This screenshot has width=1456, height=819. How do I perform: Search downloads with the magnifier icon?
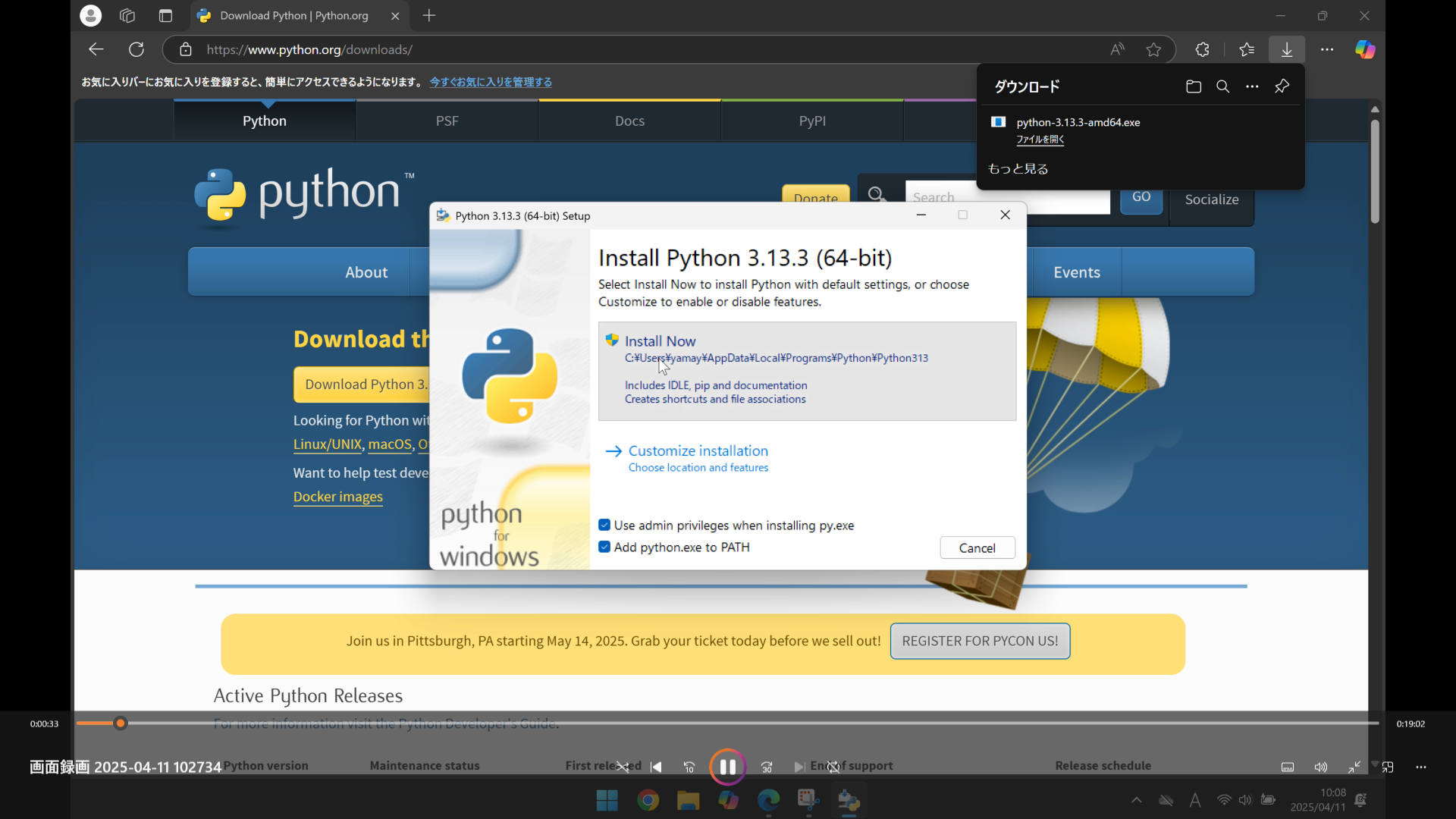1222,86
